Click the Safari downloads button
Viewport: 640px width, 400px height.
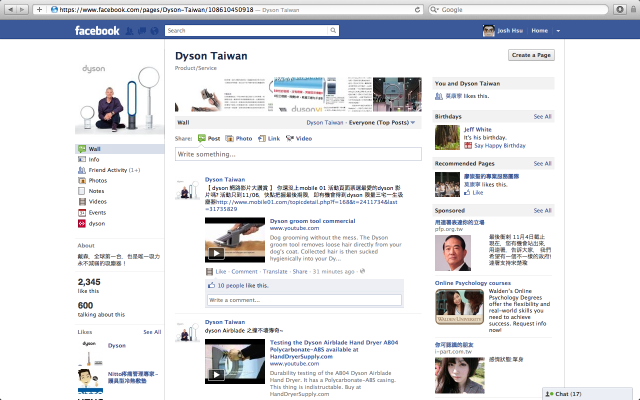pos(620,9)
